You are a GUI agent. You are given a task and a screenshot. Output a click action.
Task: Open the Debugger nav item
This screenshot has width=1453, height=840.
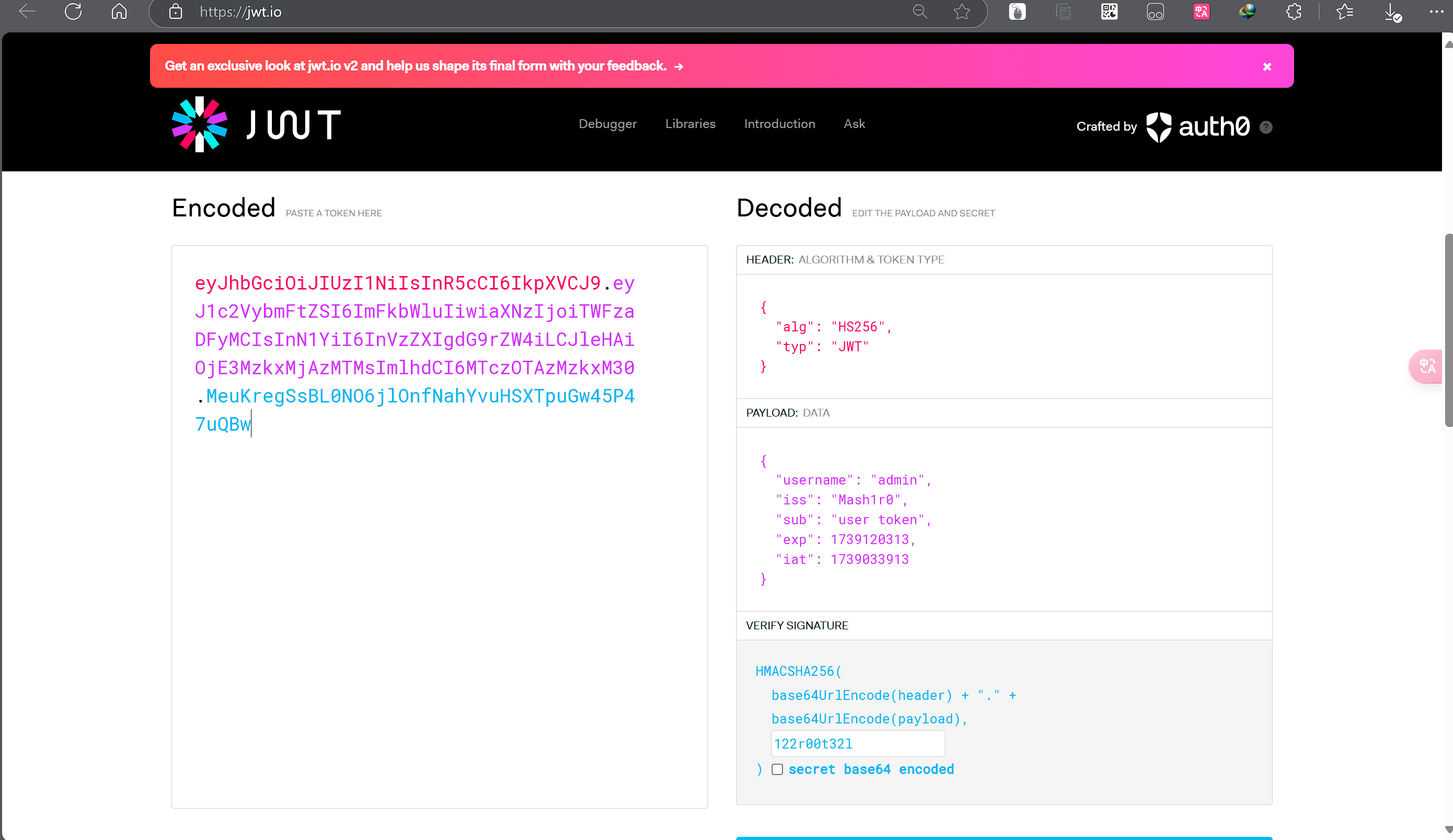[x=607, y=124]
